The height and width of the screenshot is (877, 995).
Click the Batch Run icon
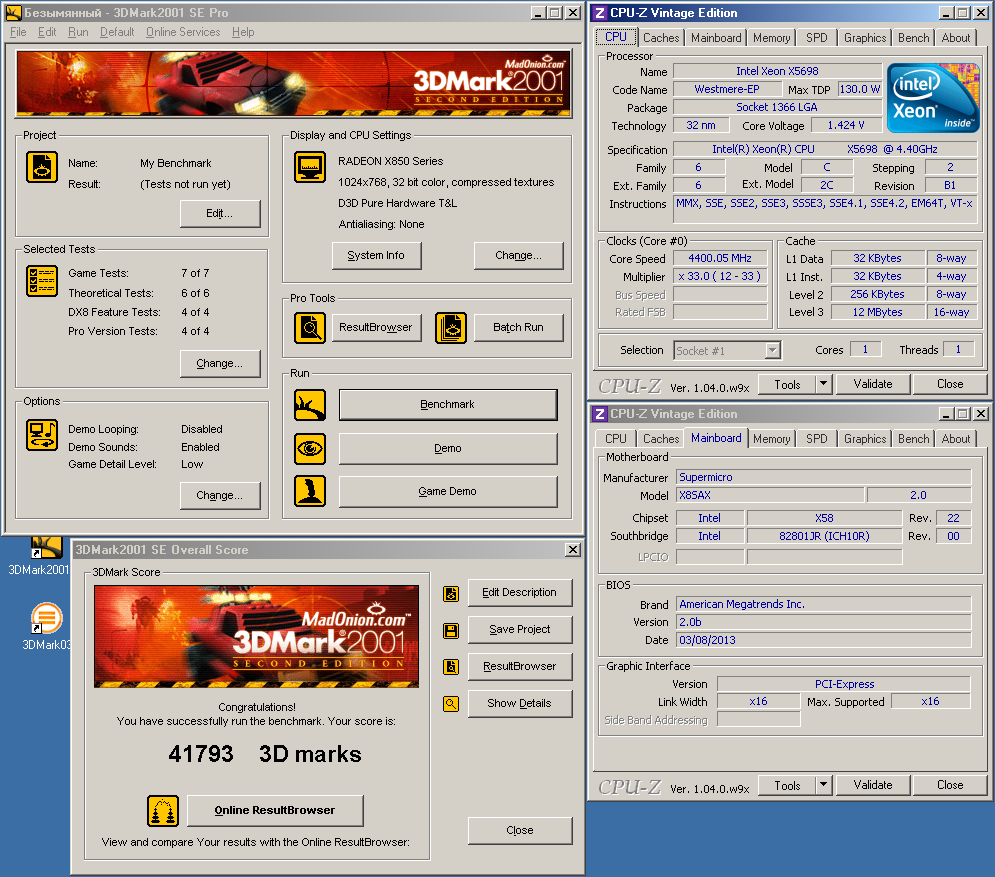click(451, 328)
